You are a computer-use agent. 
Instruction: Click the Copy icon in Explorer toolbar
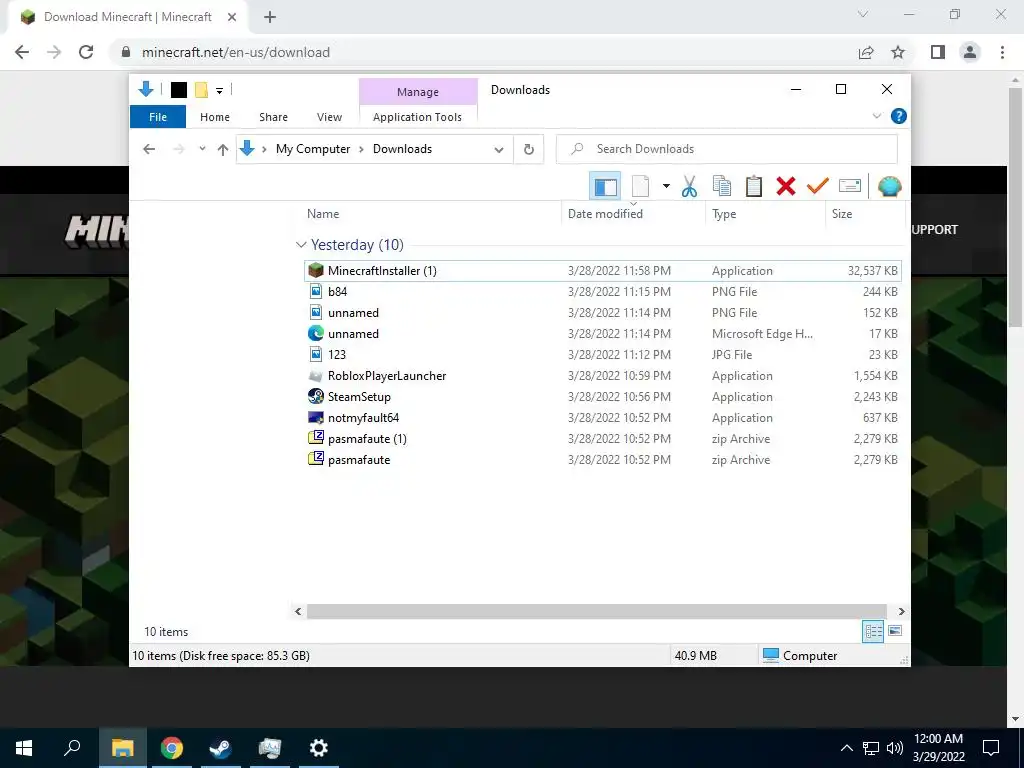722,187
